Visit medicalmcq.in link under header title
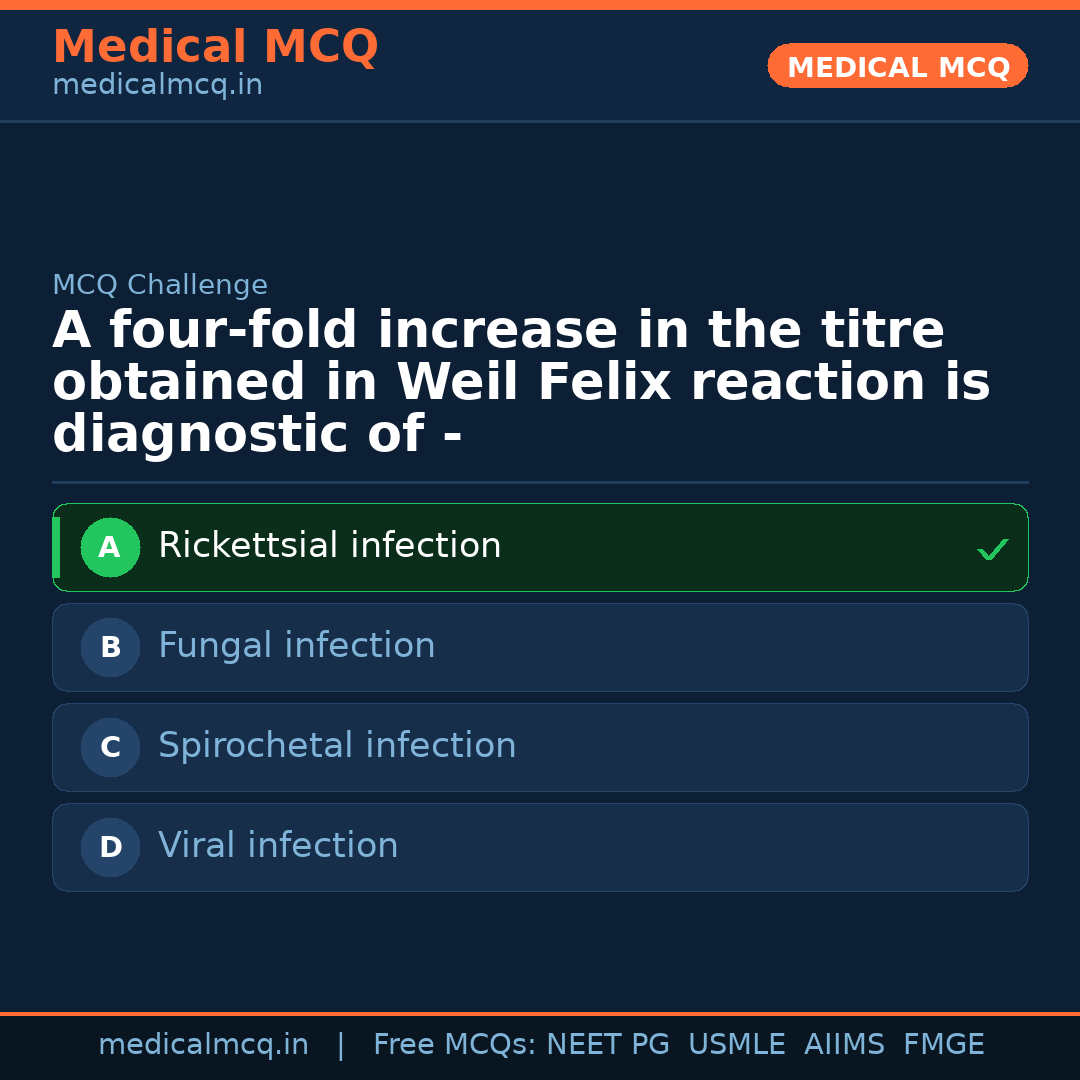The image size is (1080, 1080). 157,85
